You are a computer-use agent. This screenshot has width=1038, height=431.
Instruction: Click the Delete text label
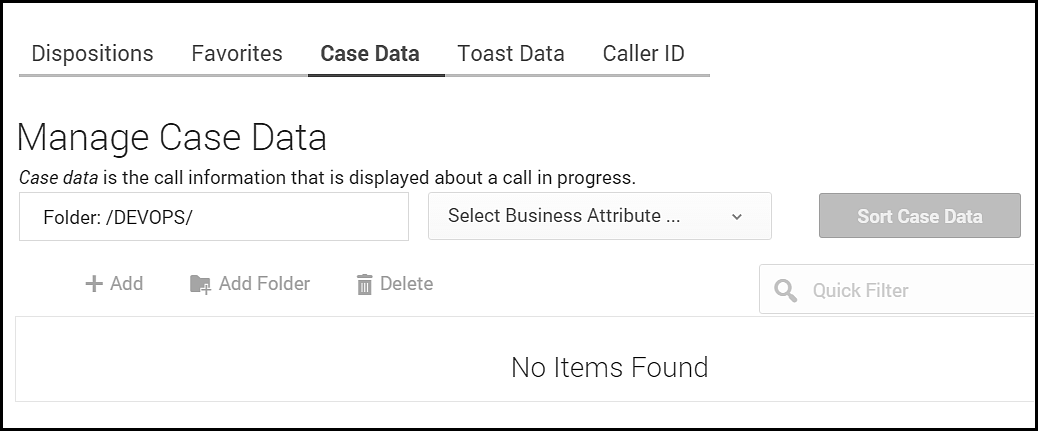406,284
